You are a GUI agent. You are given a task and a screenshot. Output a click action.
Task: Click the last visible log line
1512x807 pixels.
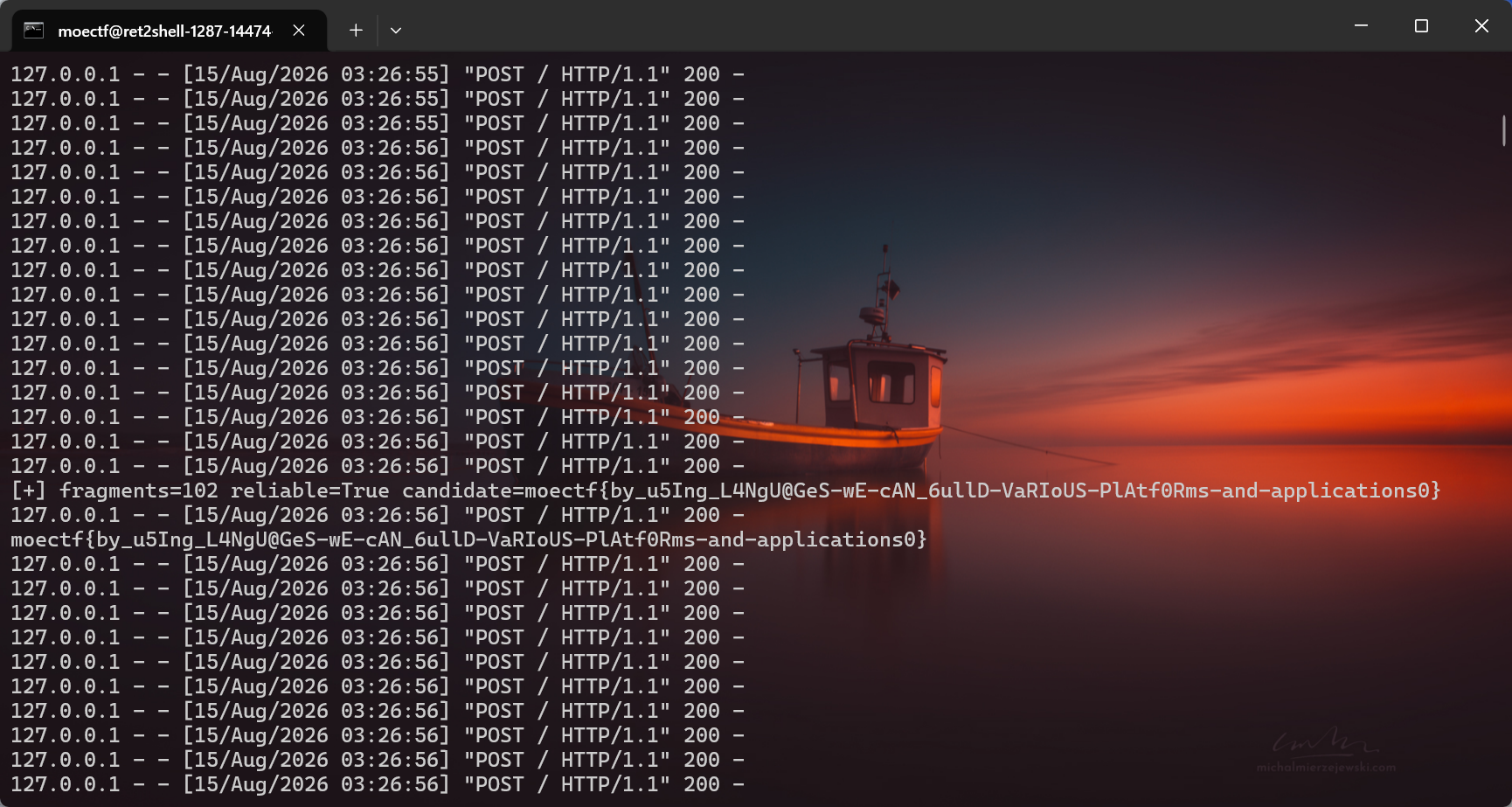click(x=378, y=784)
